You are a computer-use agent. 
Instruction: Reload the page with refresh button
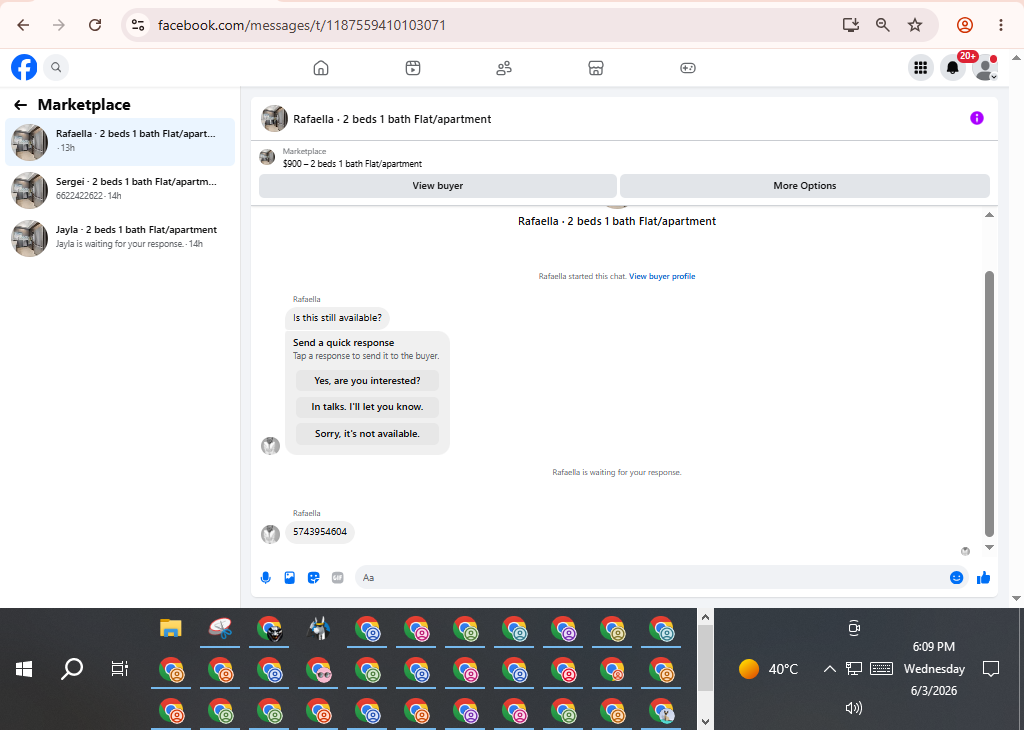tap(95, 25)
